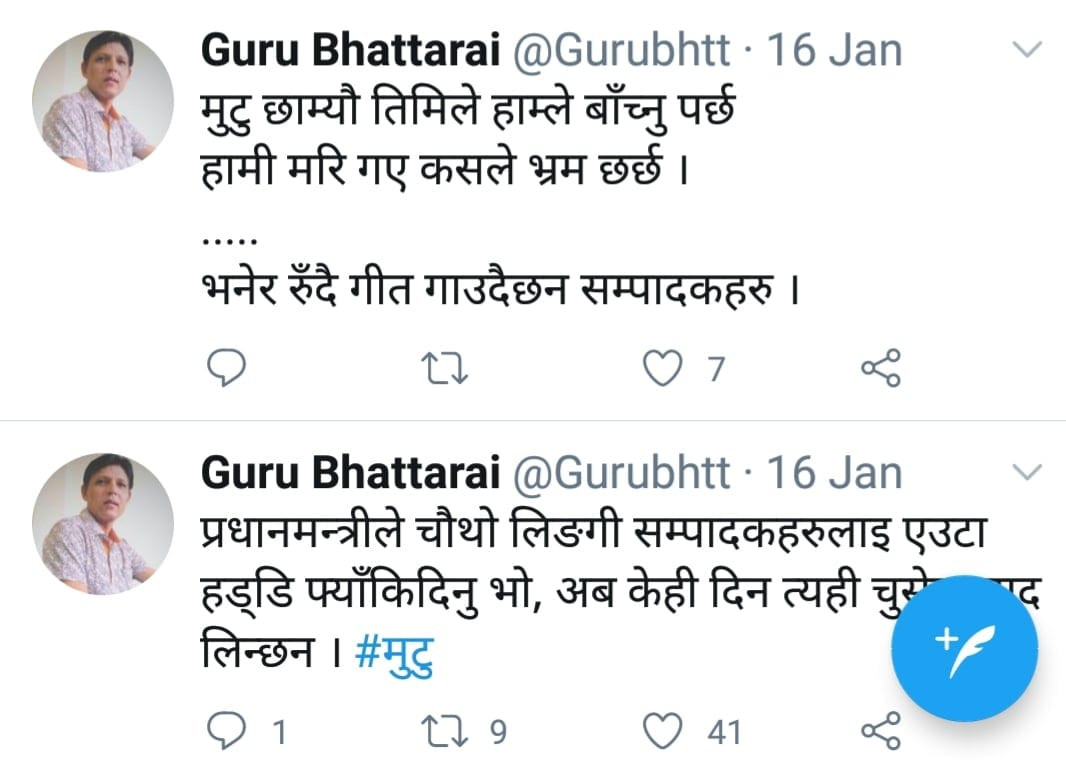Image resolution: width=1066 pixels, height=764 pixels.
Task: Share the first tweet
Action: 880,369
